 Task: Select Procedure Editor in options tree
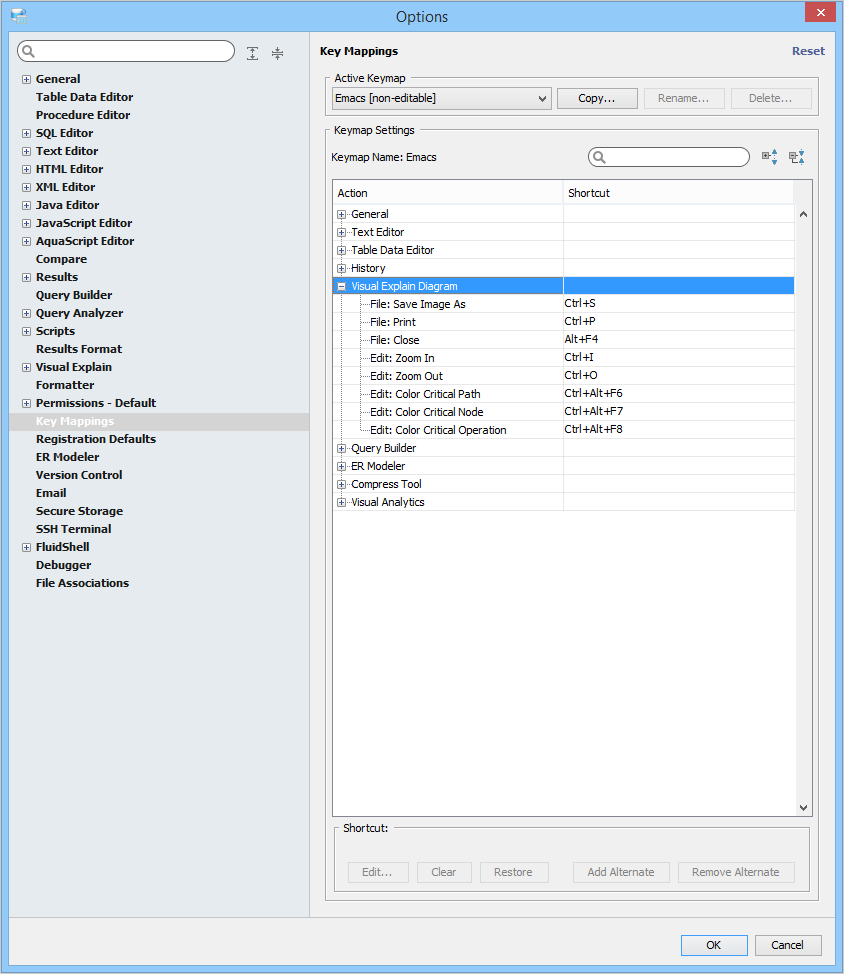click(x=83, y=115)
